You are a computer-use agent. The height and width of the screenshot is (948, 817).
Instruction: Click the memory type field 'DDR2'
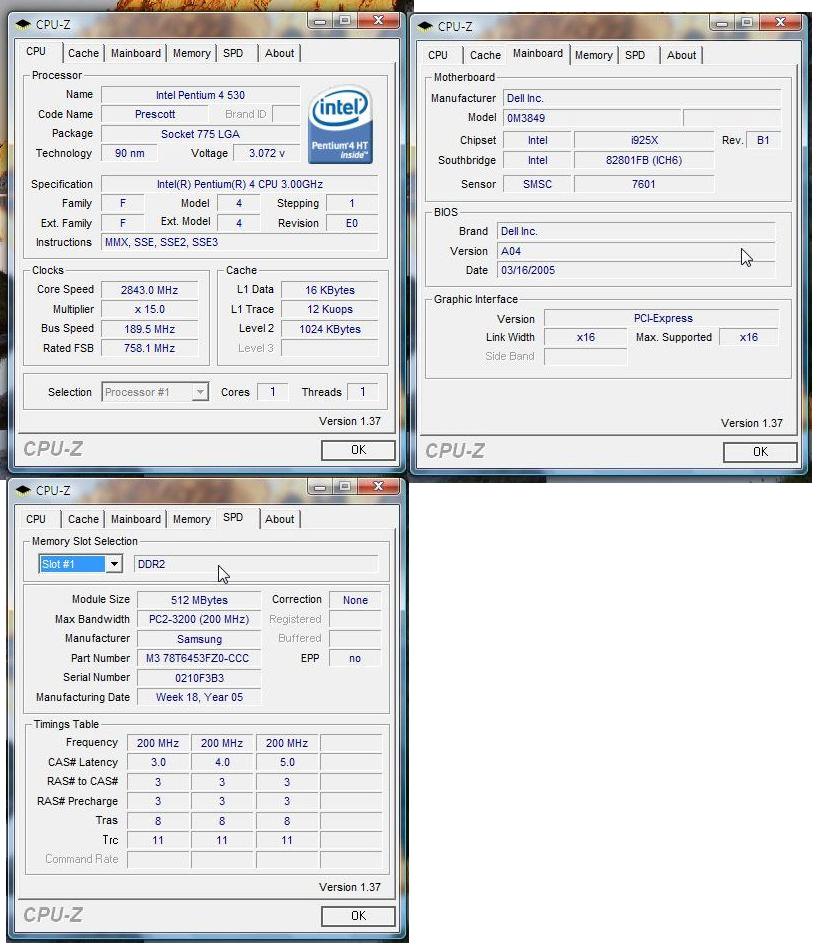pyautogui.click(x=256, y=564)
